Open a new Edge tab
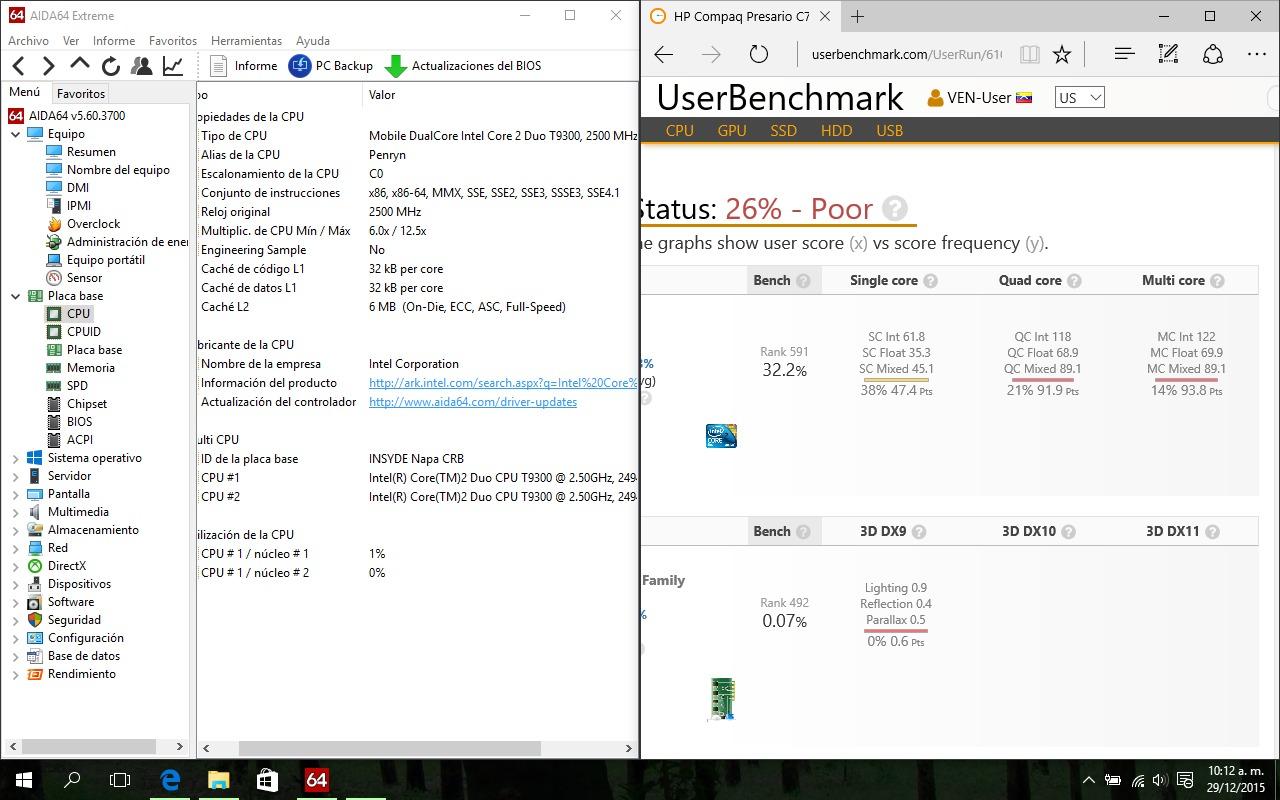Screen dimensions: 1280x800 click(x=857, y=16)
